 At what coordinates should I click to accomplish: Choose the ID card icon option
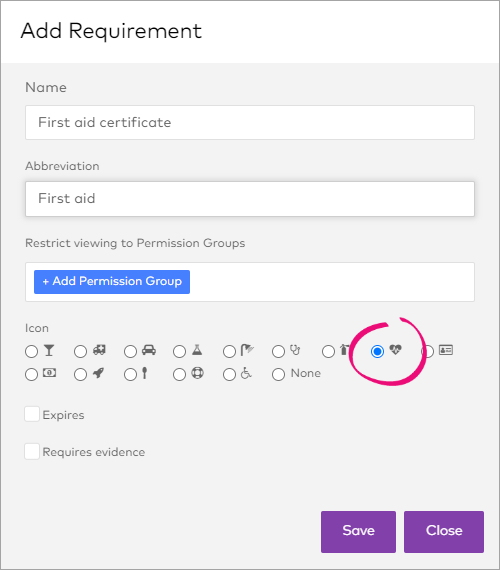point(428,352)
